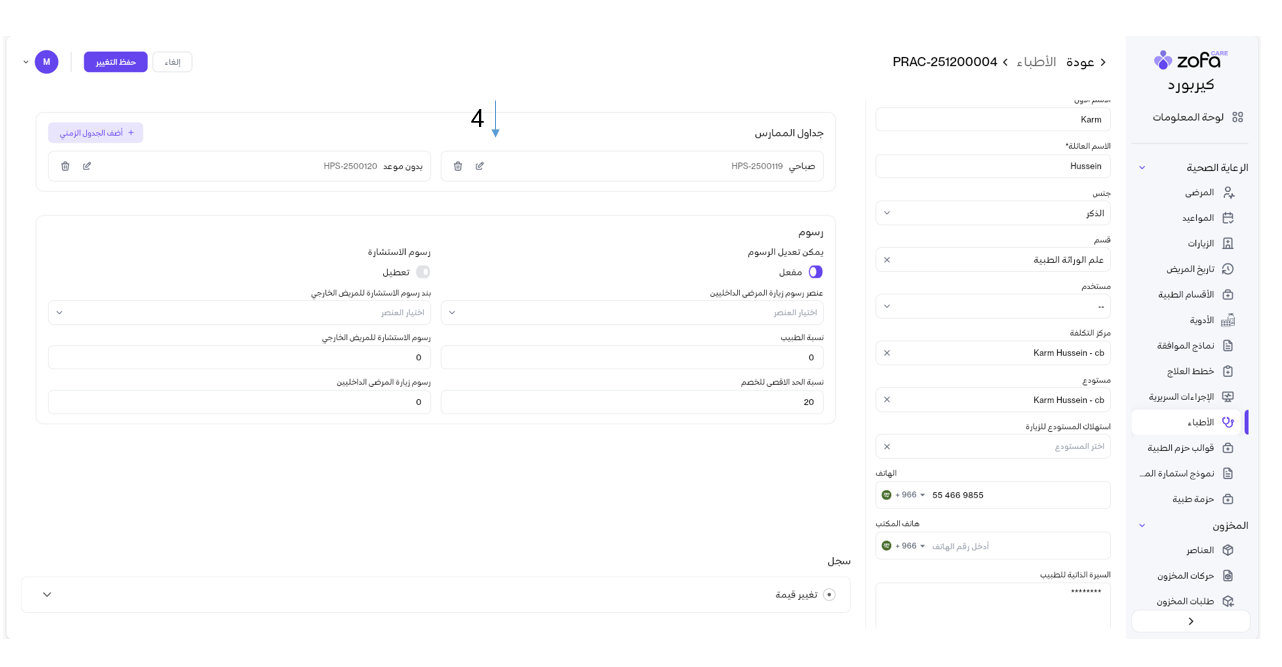
Task: Clear the قسم department field value
Action: pyautogui.click(x=887, y=260)
